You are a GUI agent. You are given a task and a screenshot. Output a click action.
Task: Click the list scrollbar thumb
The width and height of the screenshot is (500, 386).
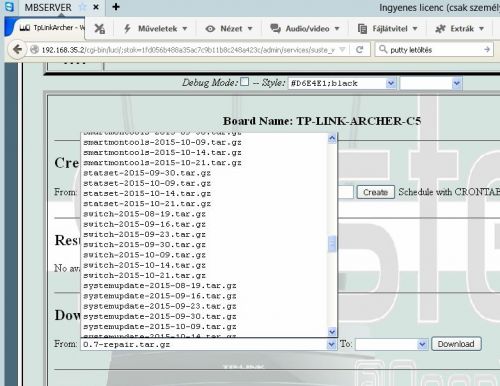[332, 244]
